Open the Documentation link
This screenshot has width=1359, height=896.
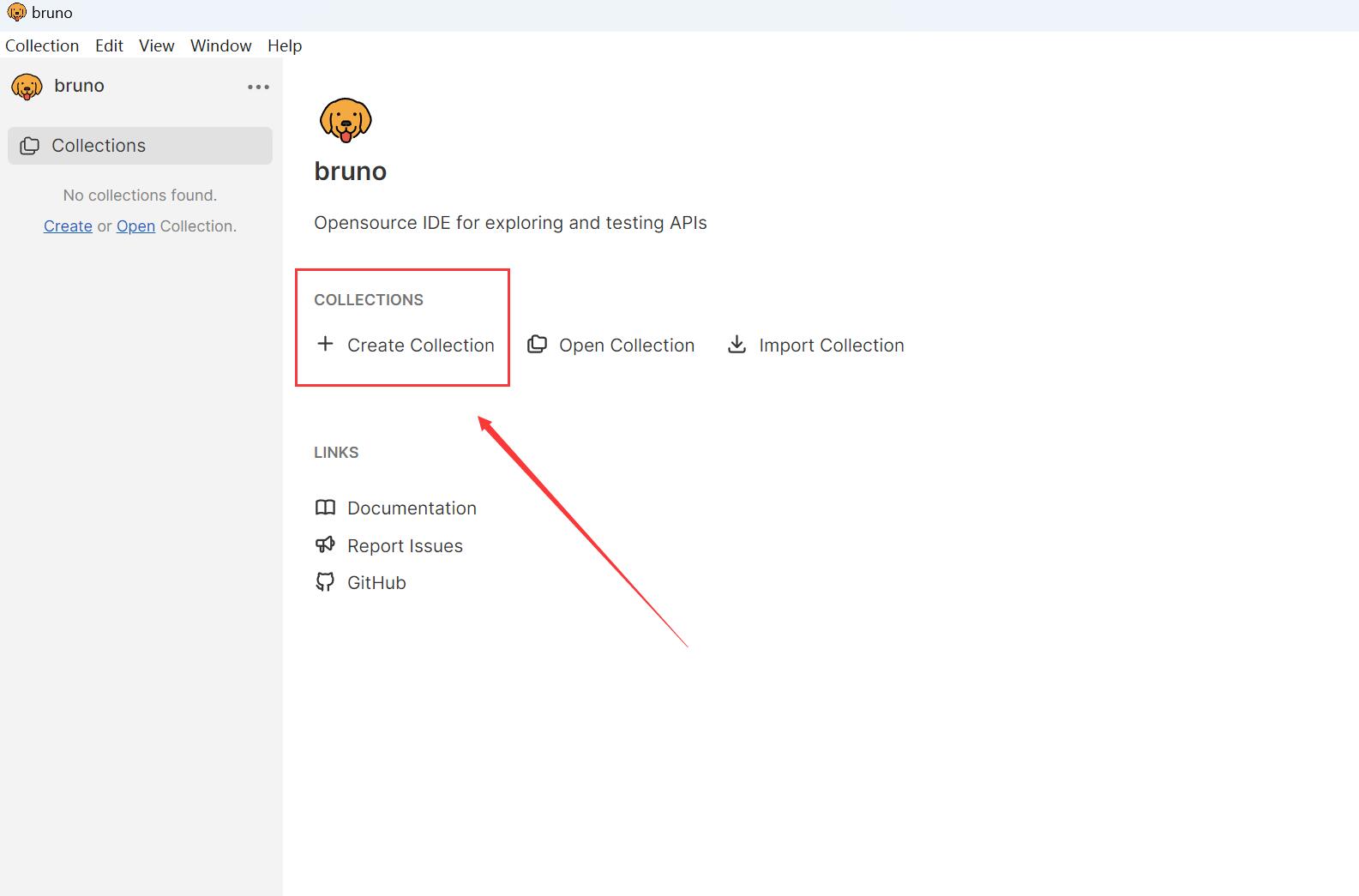coord(412,508)
